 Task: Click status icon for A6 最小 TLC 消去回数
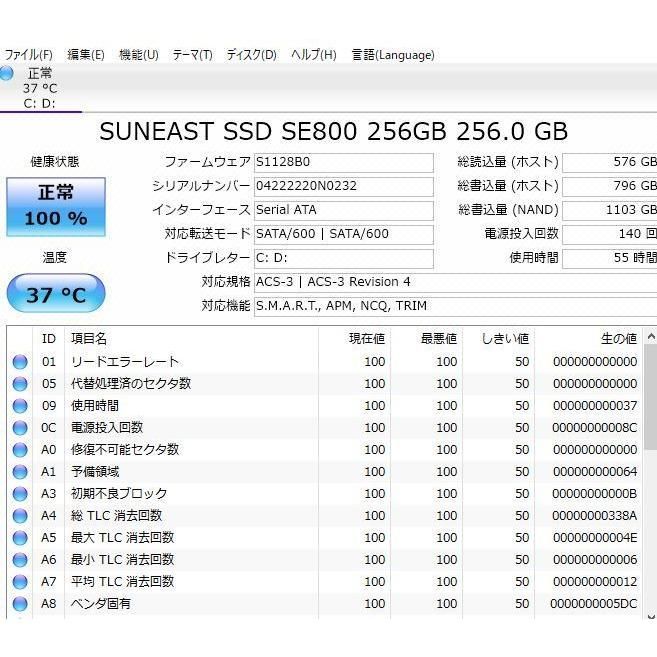pos(20,560)
